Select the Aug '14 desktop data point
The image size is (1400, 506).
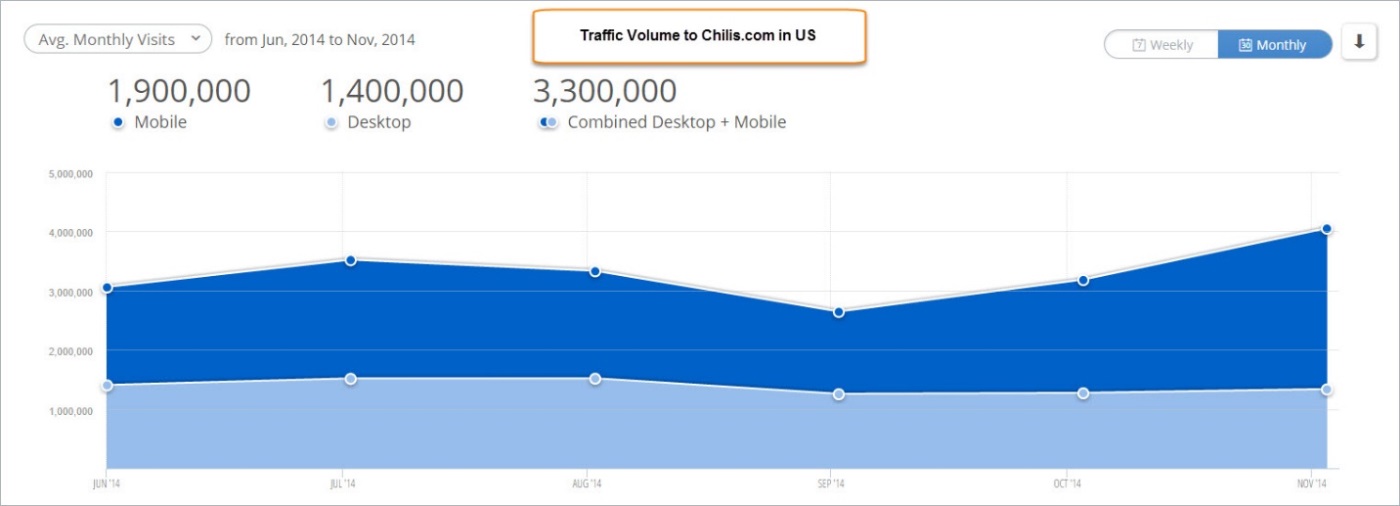click(x=595, y=379)
